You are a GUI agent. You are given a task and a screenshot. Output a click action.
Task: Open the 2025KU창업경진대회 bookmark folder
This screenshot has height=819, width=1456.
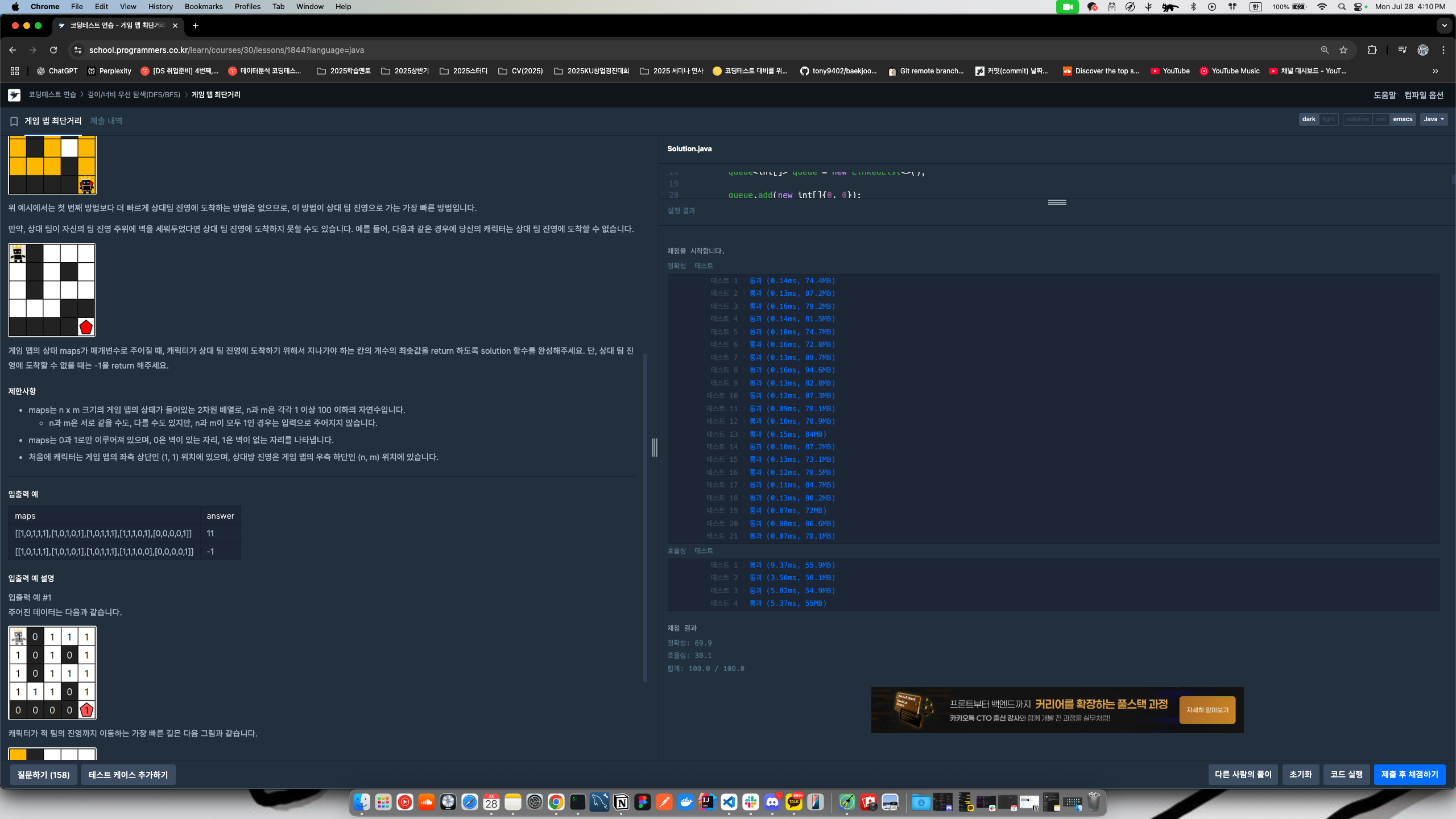coord(591,71)
